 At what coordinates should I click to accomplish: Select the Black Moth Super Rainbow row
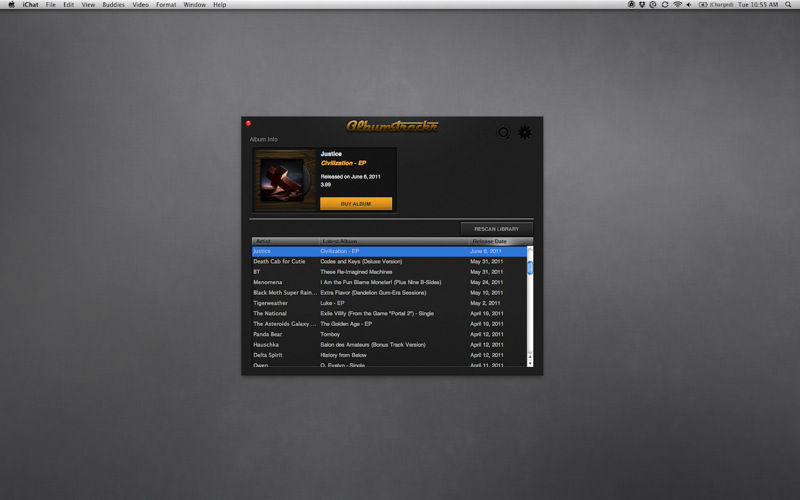pos(390,293)
